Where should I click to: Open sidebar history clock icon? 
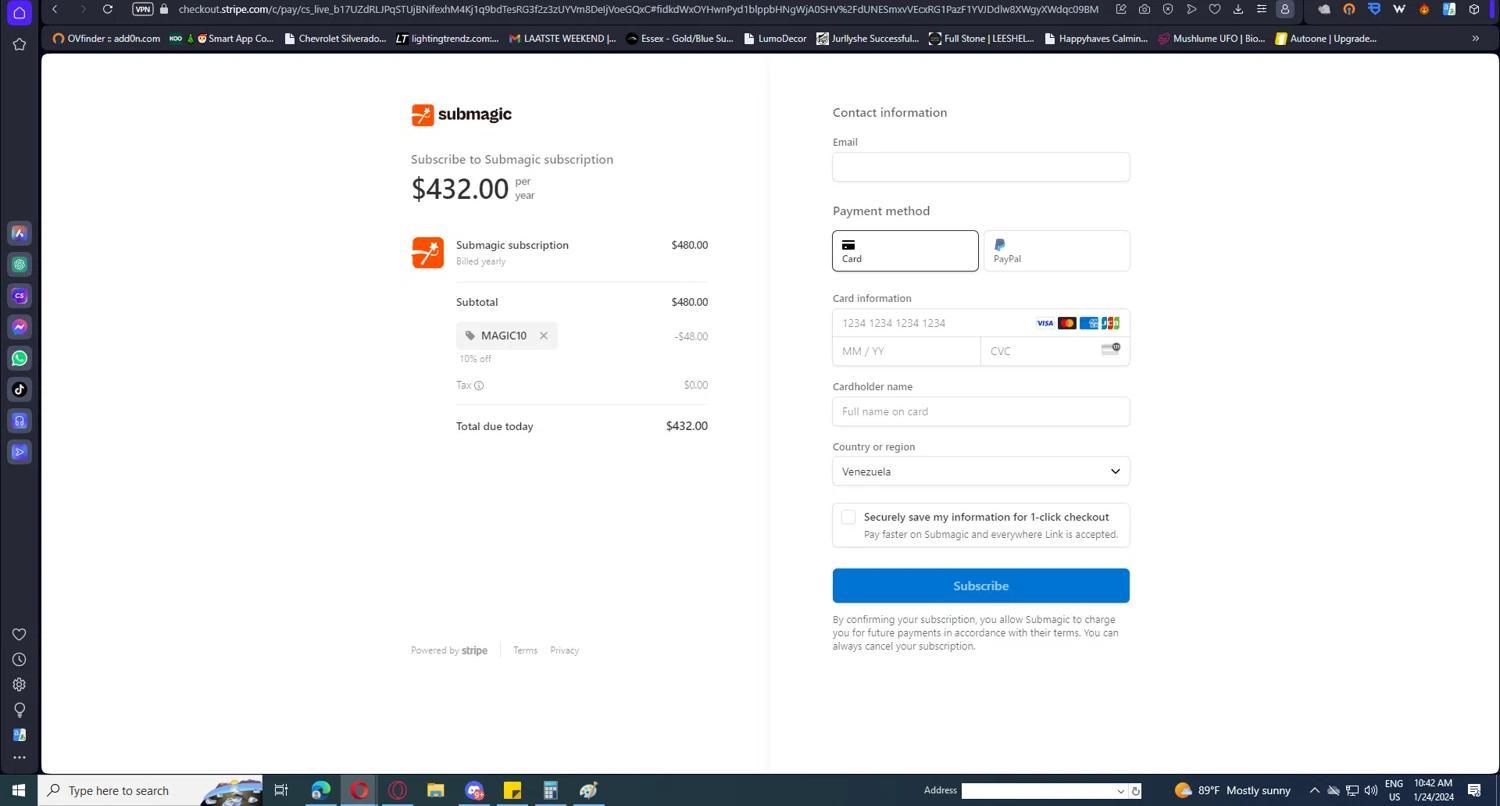(x=19, y=660)
